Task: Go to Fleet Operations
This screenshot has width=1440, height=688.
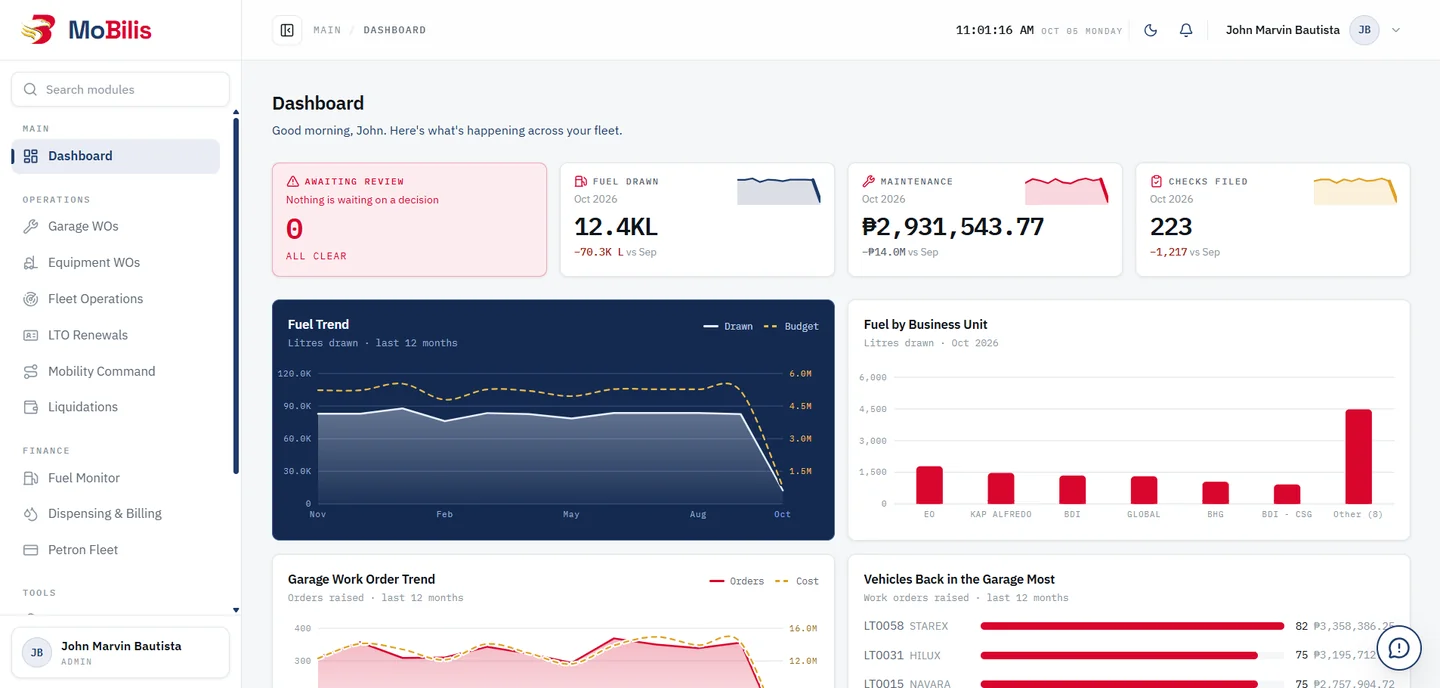Action: (116, 299)
